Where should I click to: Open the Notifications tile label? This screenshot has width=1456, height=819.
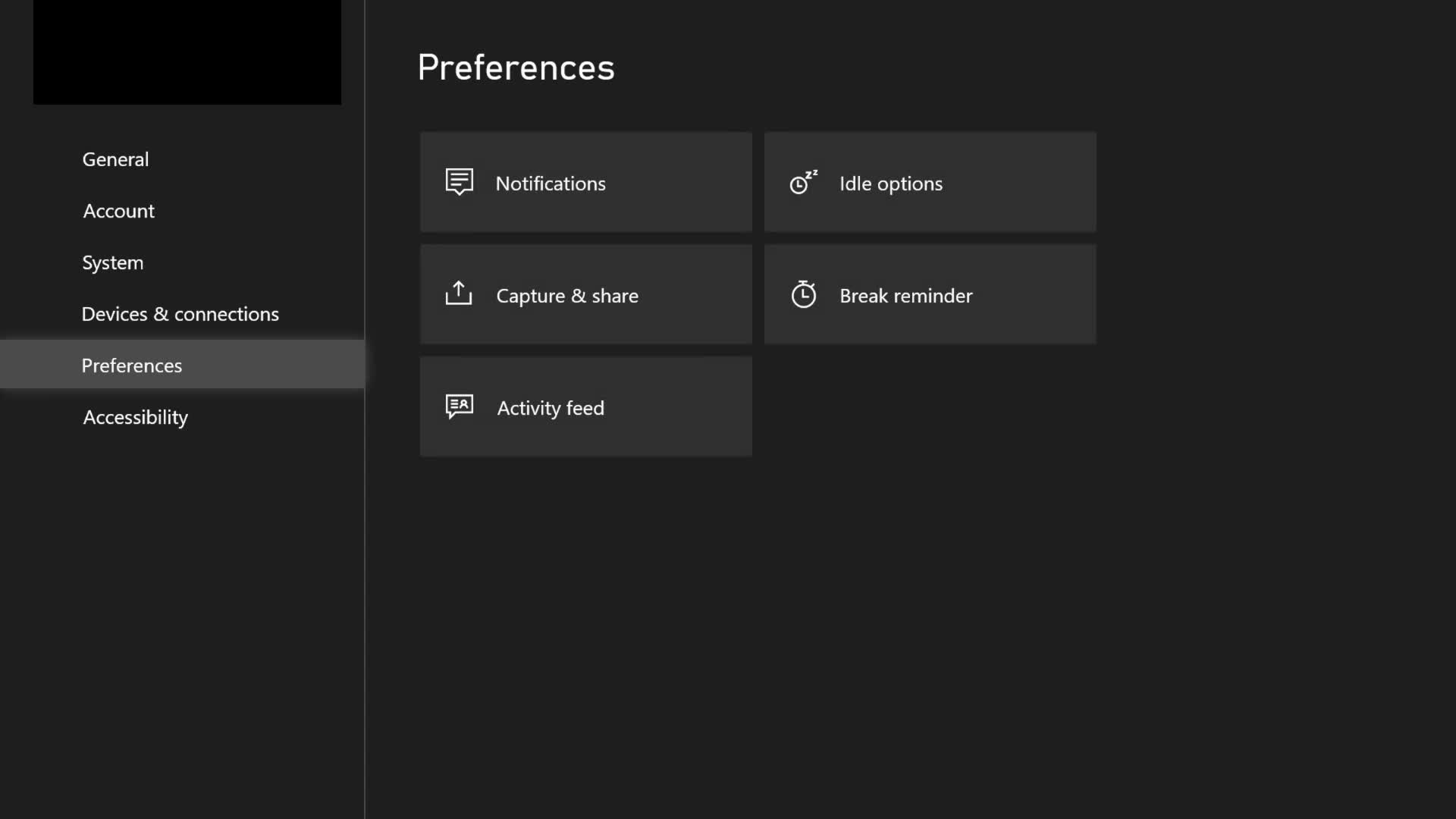coord(551,184)
